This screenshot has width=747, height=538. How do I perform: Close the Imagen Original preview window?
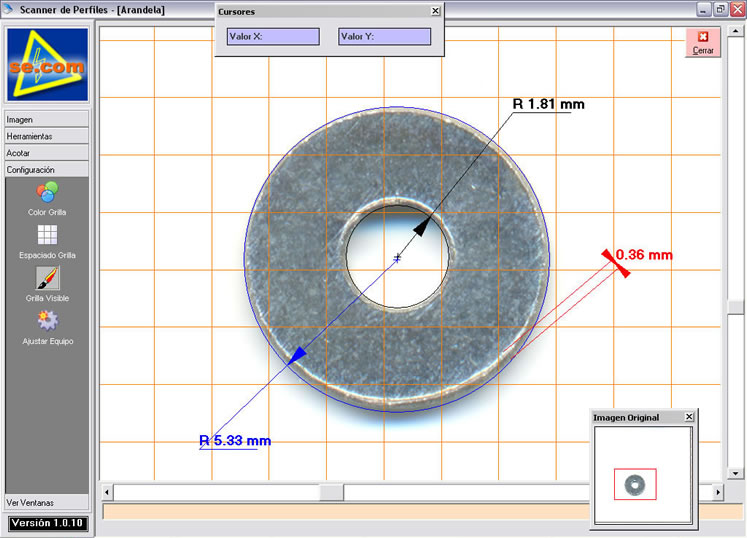coord(688,417)
